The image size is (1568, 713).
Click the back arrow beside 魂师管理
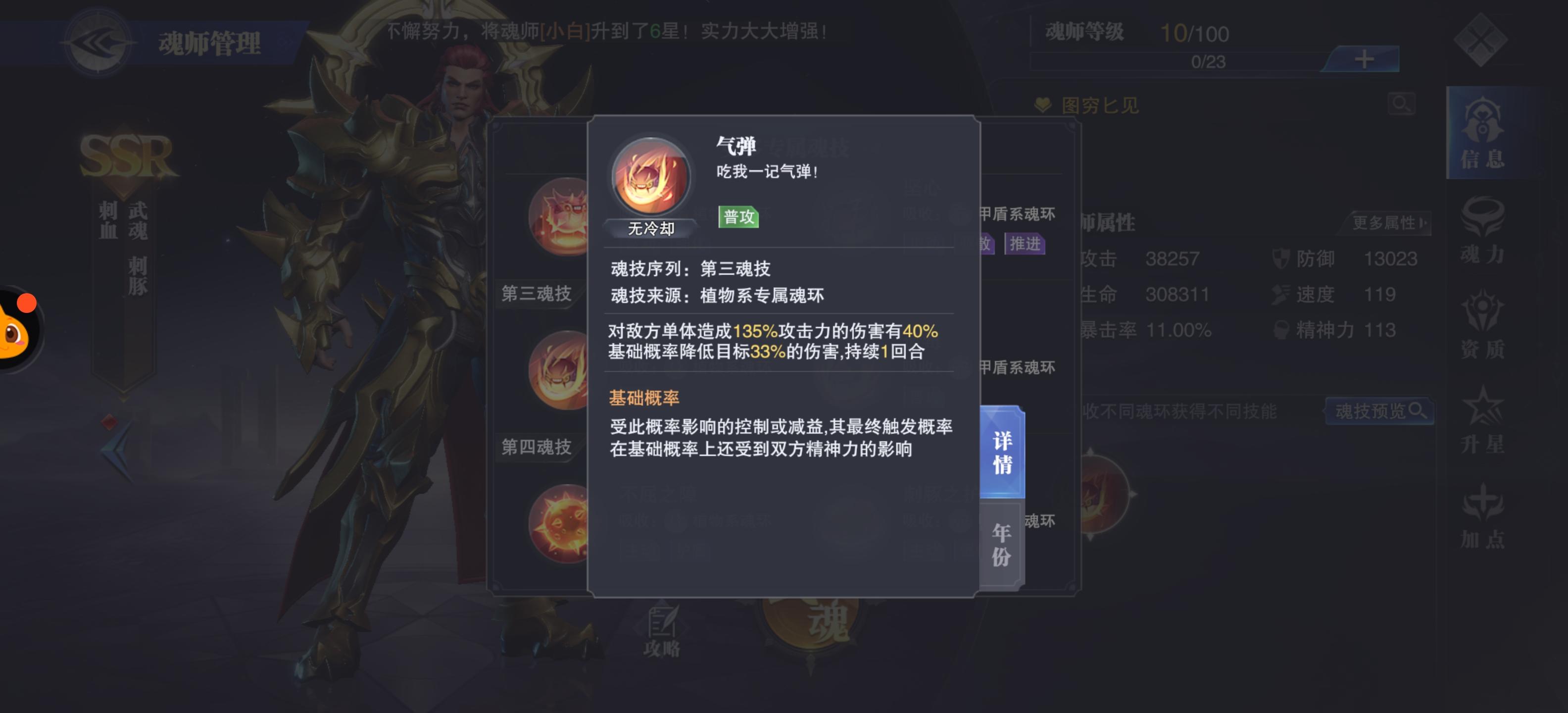pyautogui.click(x=98, y=43)
